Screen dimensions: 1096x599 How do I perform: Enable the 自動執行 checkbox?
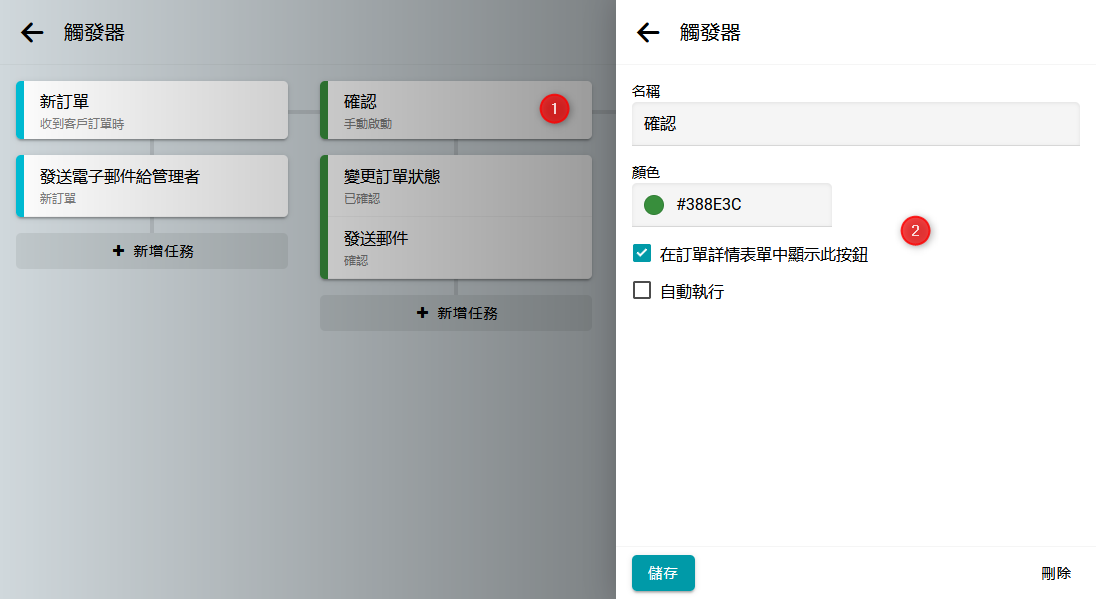(x=642, y=291)
